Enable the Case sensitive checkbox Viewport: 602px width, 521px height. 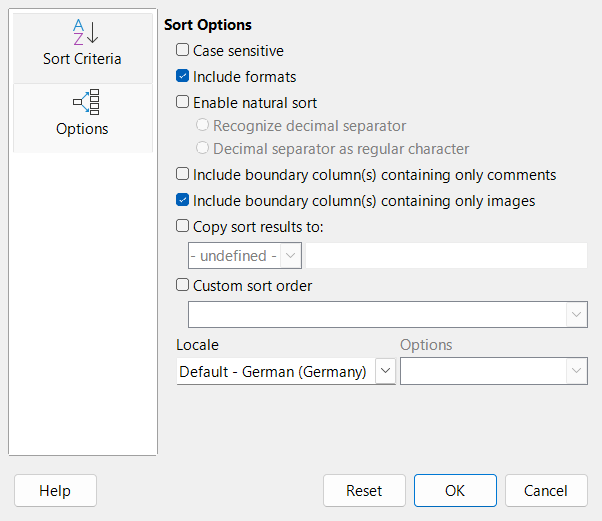(x=182, y=50)
